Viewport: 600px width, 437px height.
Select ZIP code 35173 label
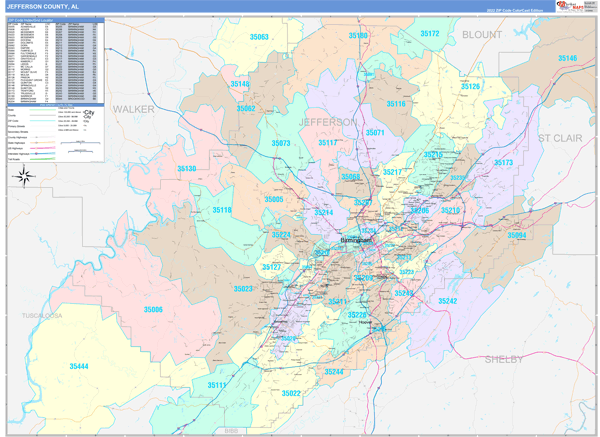[502, 162]
